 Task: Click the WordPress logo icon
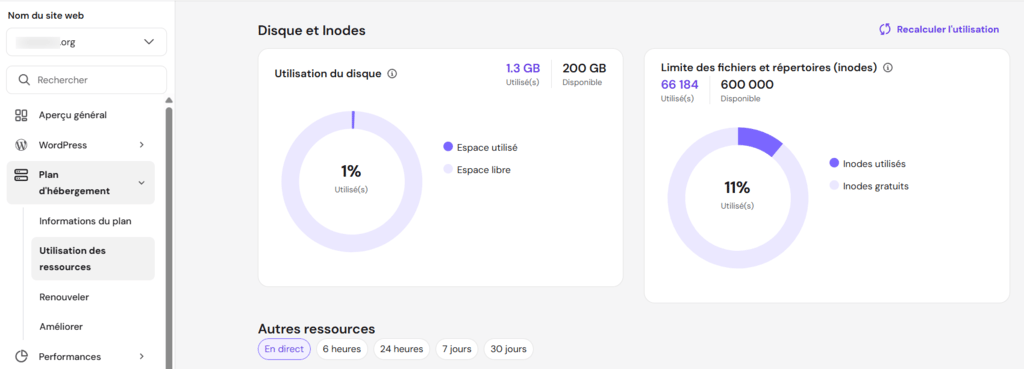point(21,145)
